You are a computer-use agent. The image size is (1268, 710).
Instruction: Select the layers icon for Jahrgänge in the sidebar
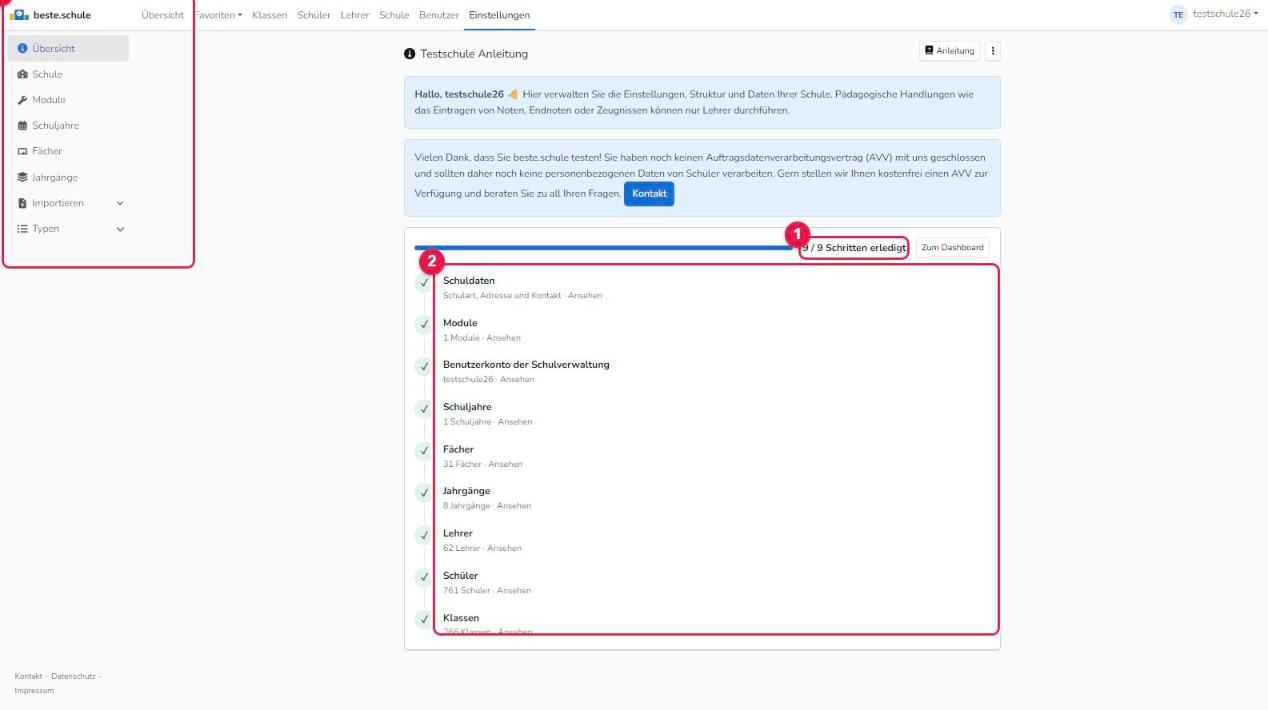click(23, 178)
